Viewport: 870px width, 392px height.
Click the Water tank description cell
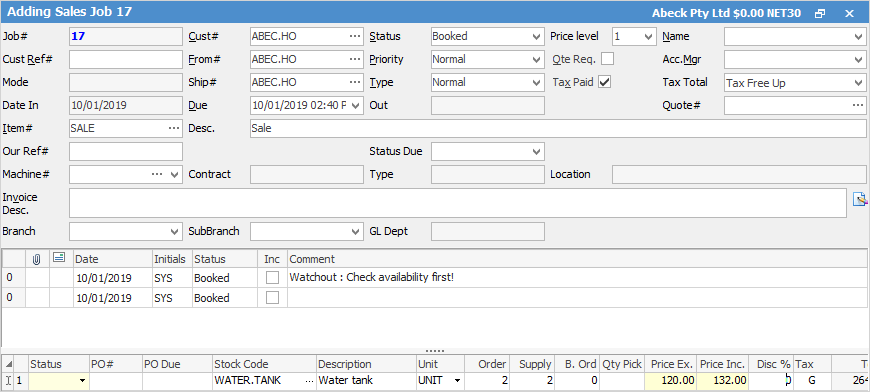(x=366, y=381)
